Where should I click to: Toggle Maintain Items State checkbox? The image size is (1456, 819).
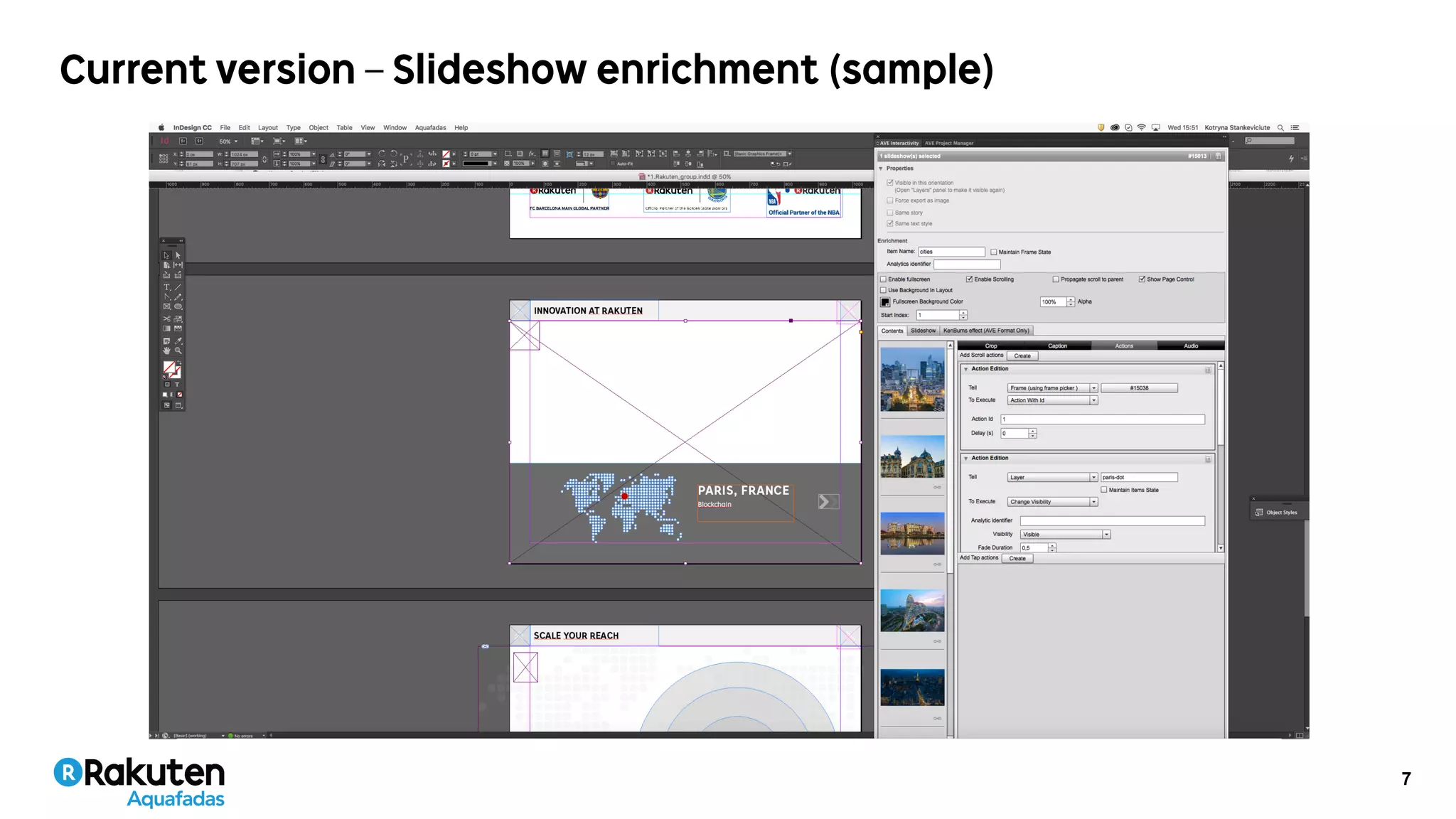click(x=1104, y=490)
